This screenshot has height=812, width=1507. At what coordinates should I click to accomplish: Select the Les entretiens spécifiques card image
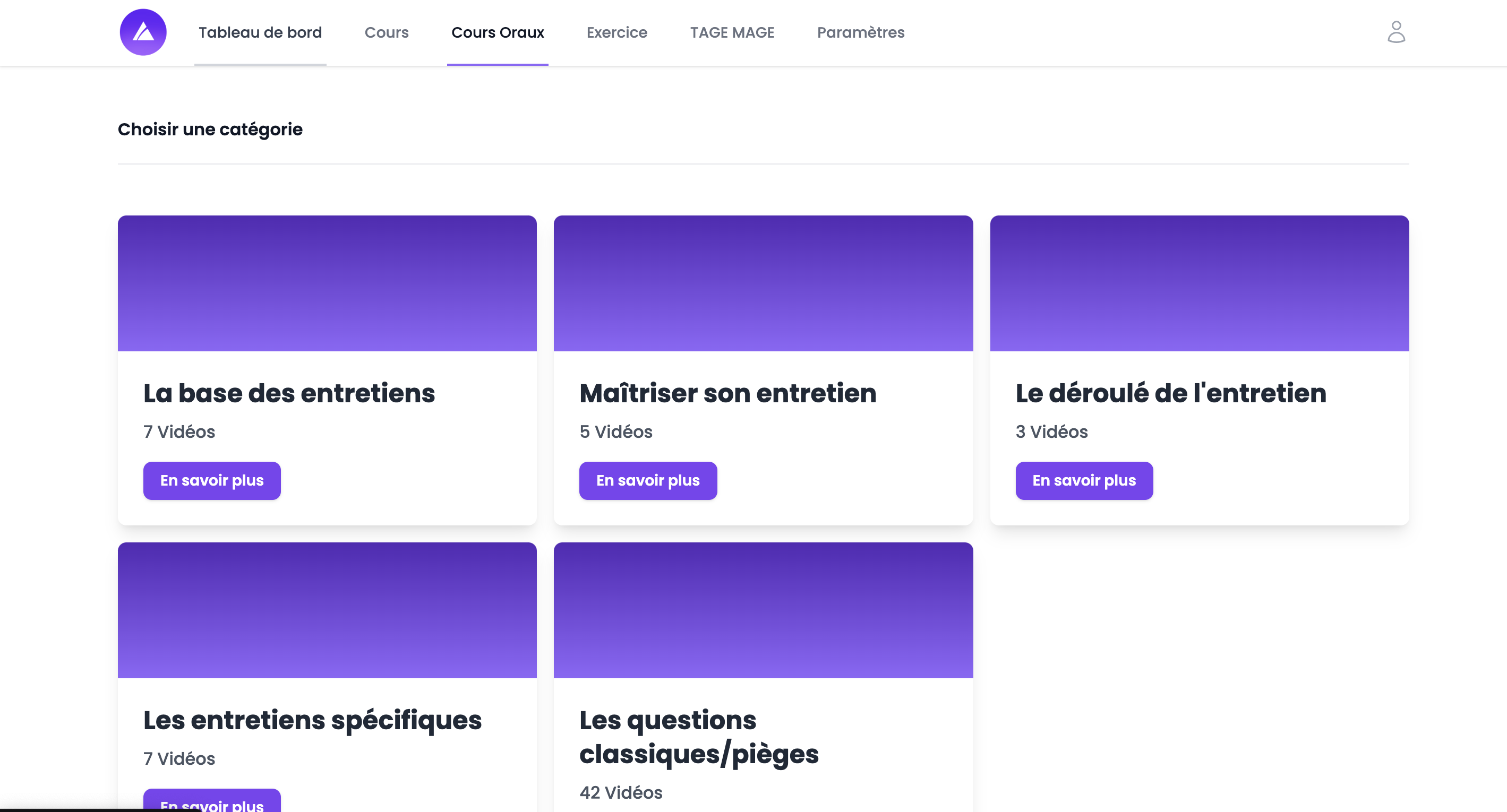click(327, 610)
